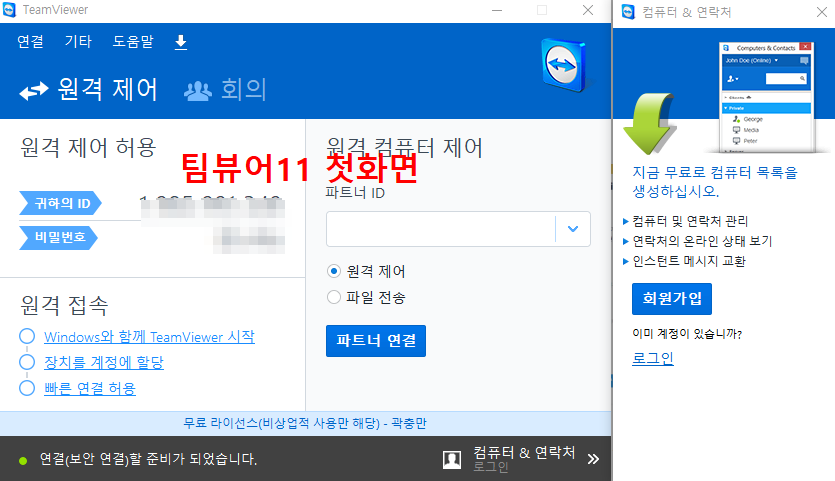
Task: Click the 이미 계정이 있습니까? text
Action: (x=687, y=334)
